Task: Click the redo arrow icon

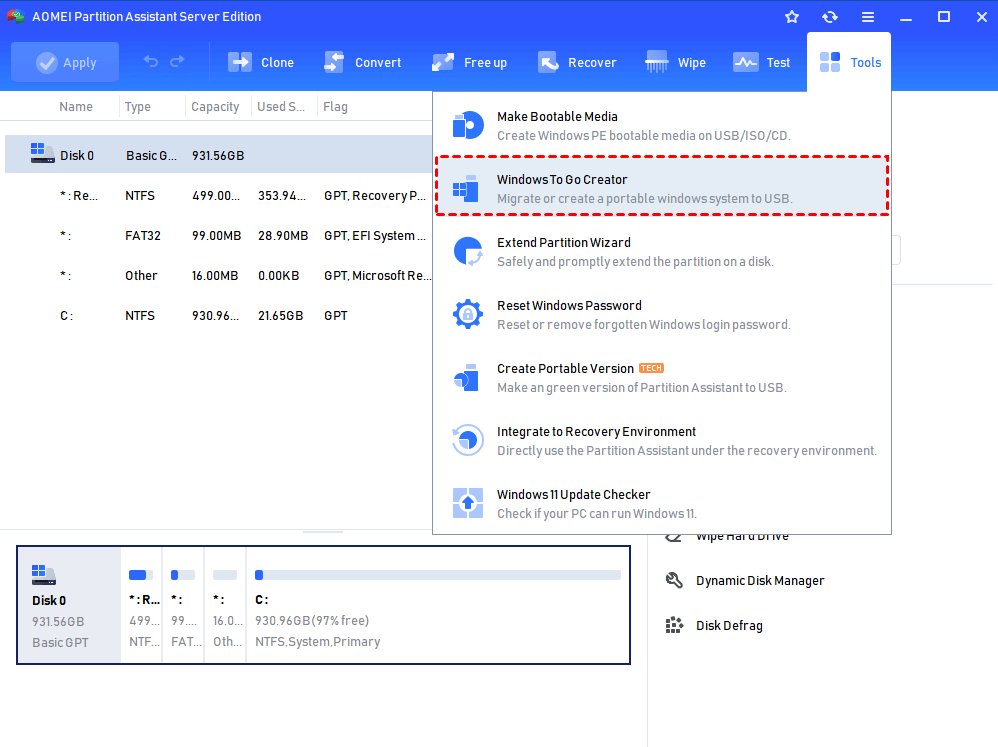Action: 178,61
